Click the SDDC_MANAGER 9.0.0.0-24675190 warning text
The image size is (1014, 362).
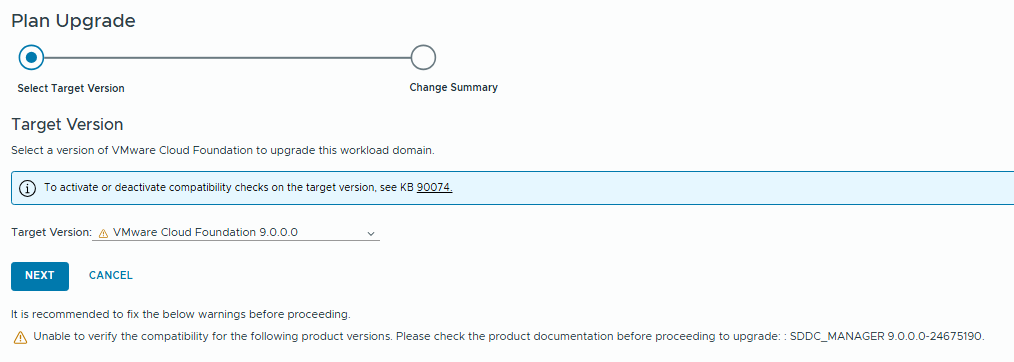(887, 336)
